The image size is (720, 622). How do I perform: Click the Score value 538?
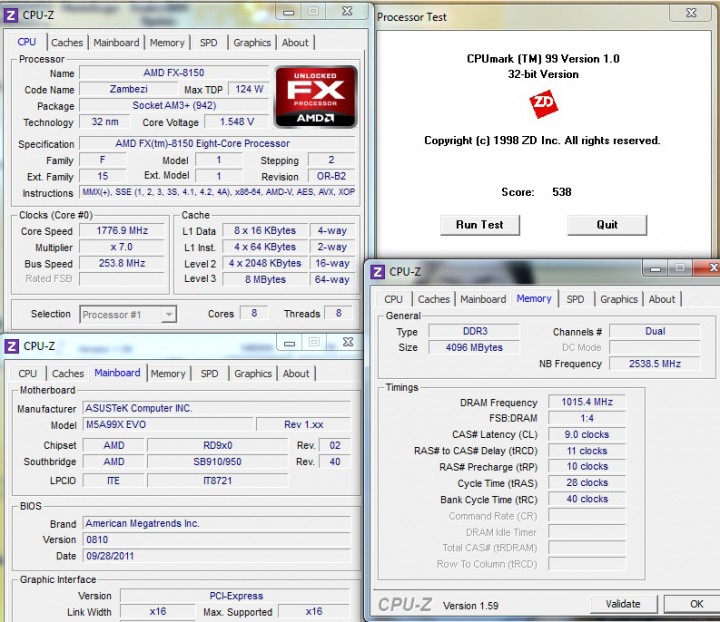[562, 192]
